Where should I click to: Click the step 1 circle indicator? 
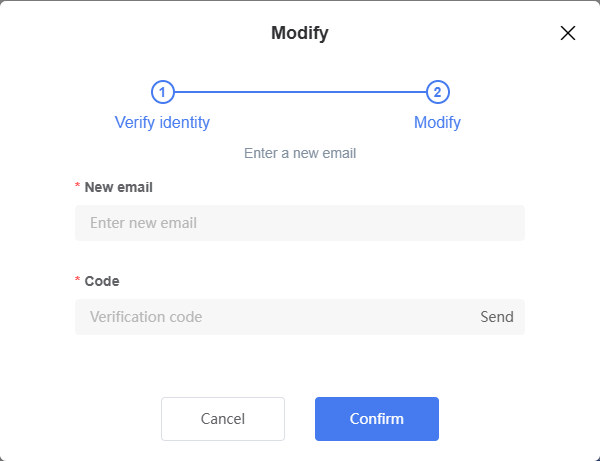[x=163, y=92]
